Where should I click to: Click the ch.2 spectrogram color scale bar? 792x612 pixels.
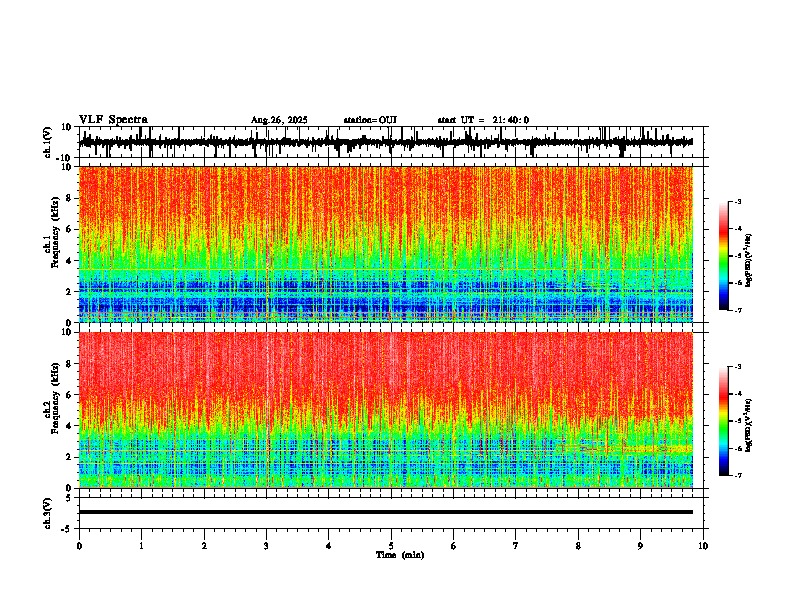click(723, 421)
